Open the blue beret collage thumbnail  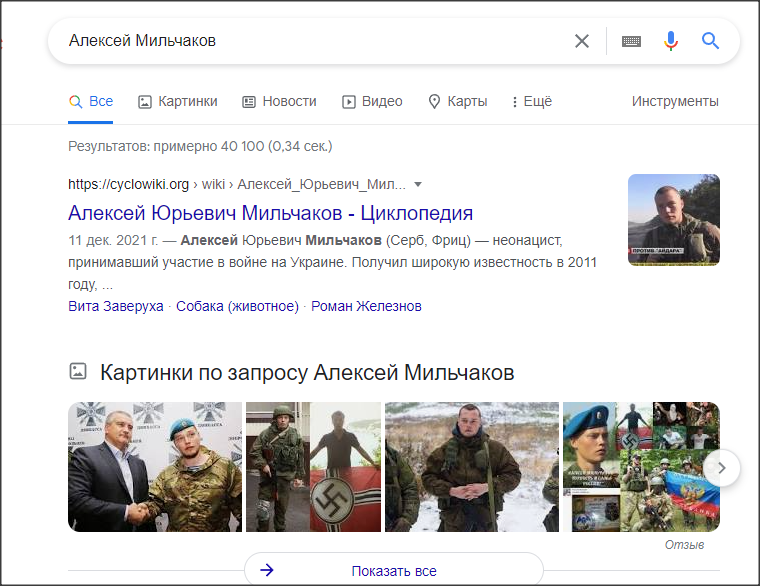tap(641, 467)
